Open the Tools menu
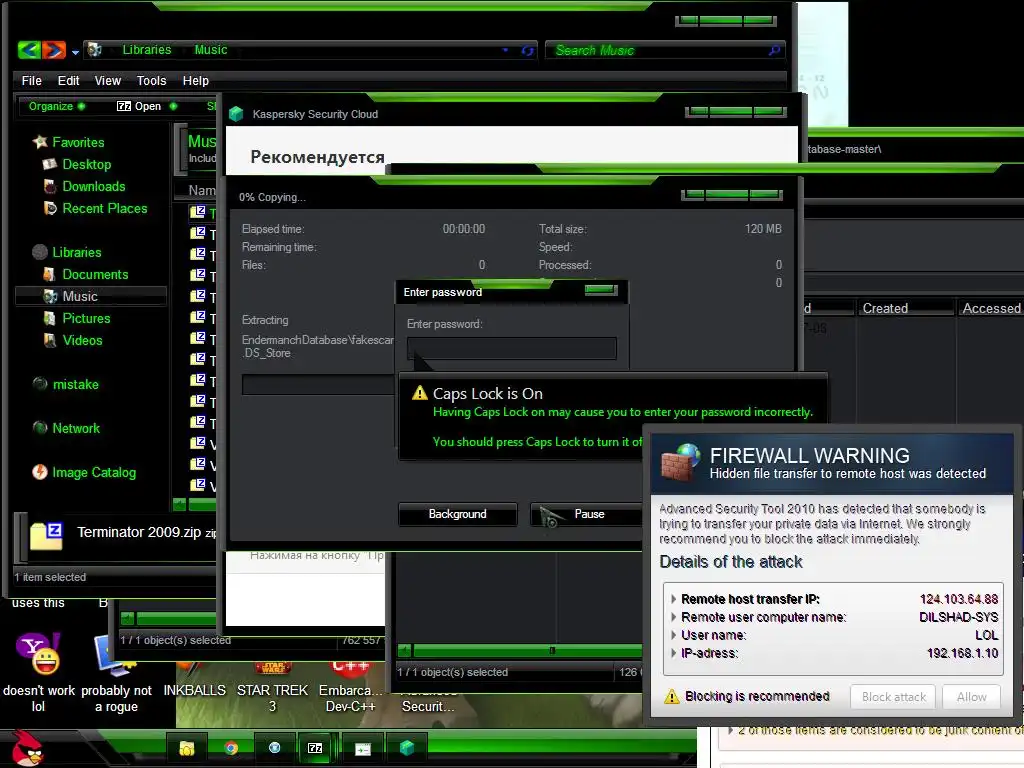This screenshot has width=1024, height=768. tap(152, 80)
